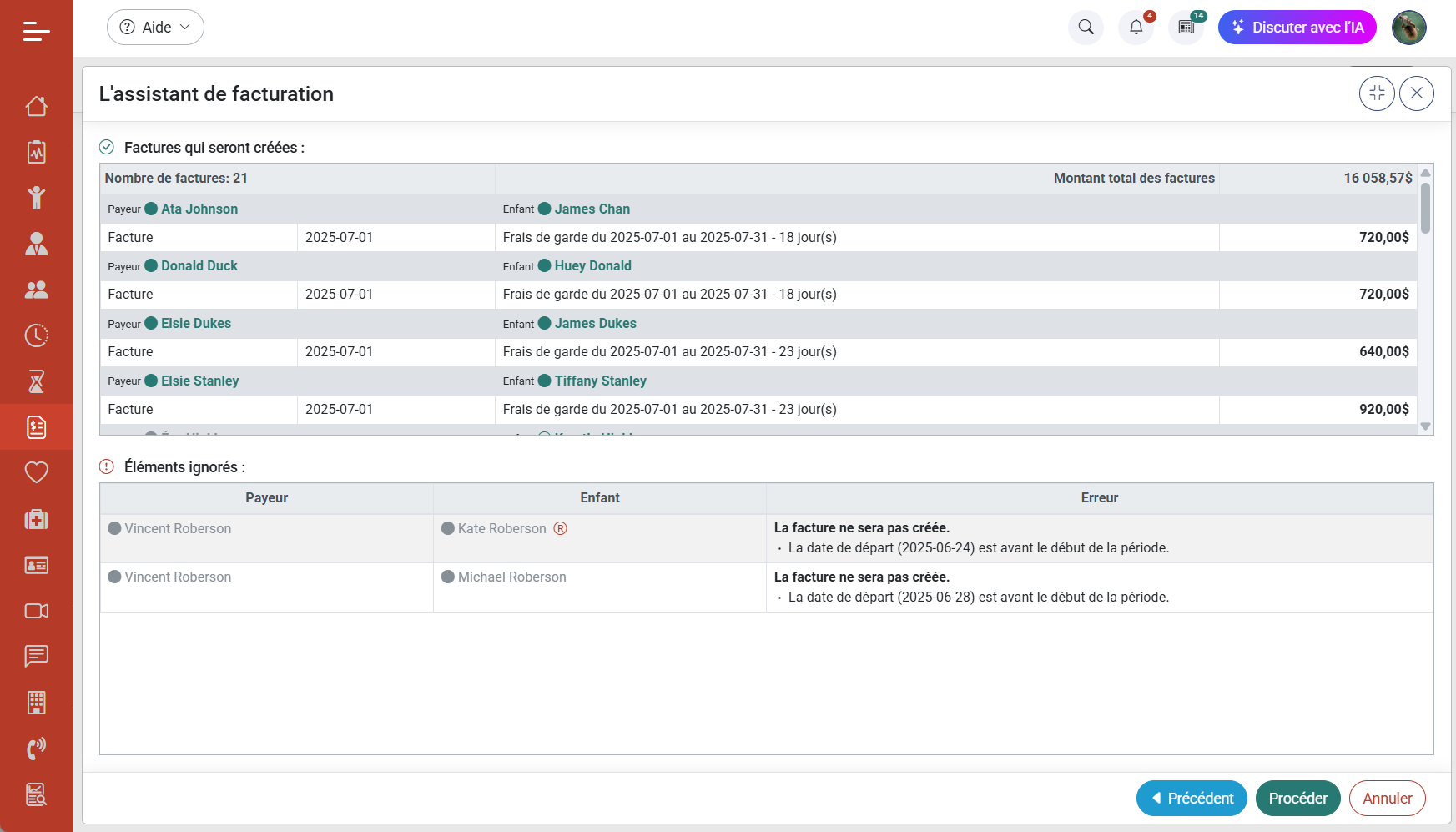Screen dimensions: 1456x832
Task: Open the home page icon in the sidebar
Action: (x=36, y=106)
